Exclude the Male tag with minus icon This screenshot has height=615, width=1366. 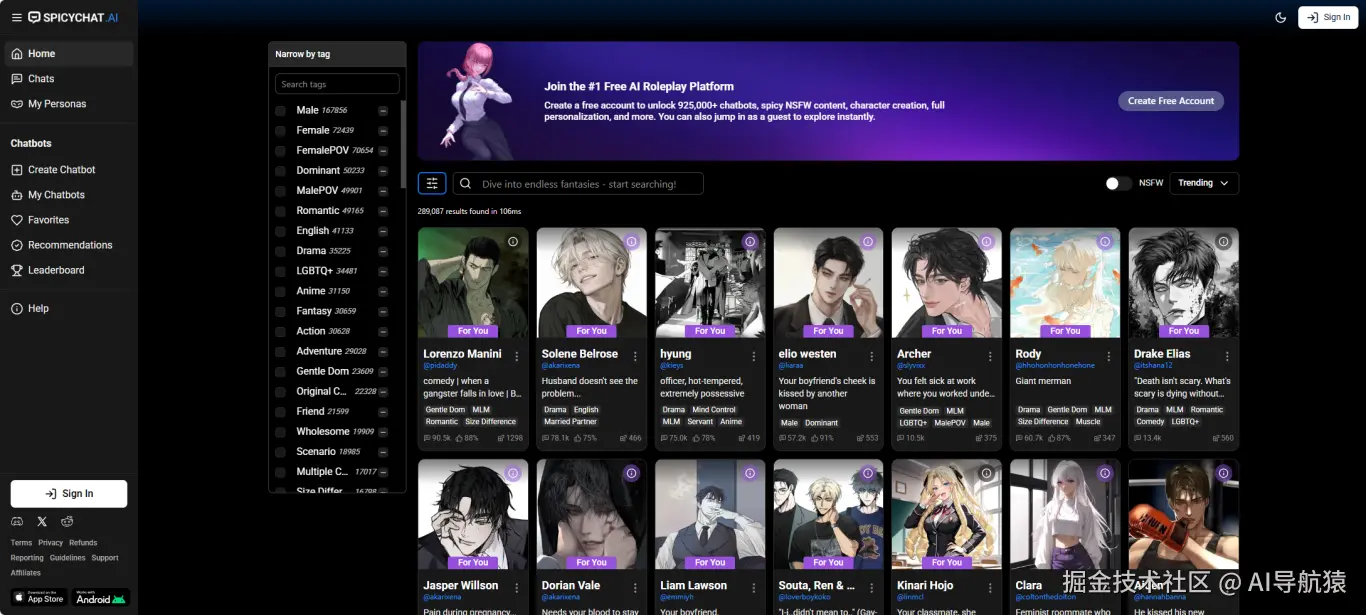(x=383, y=110)
